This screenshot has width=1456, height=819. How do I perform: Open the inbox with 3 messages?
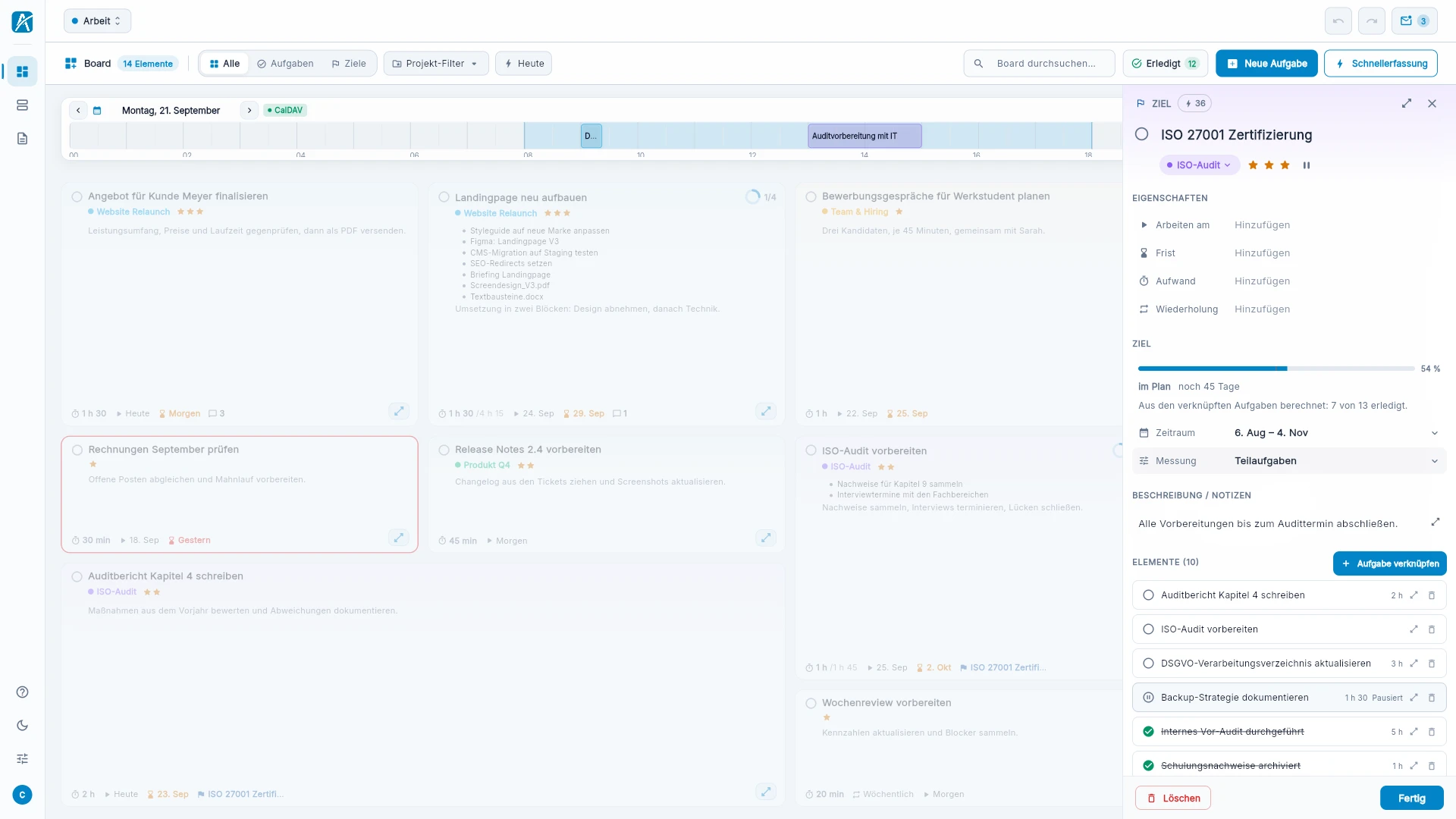[1414, 21]
